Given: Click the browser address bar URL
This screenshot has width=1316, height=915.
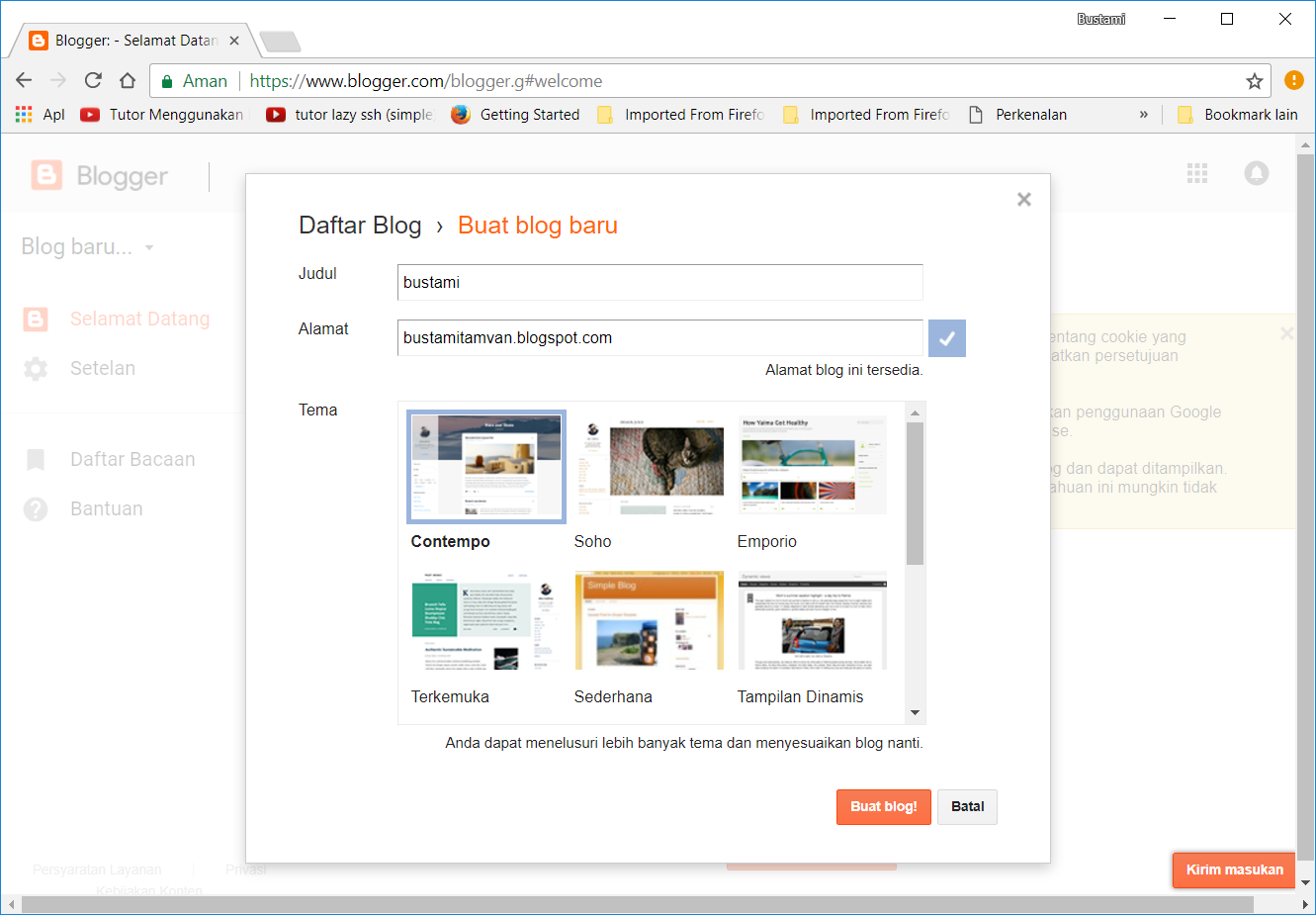Looking at the screenshot, I should click(x=426, y=81).
